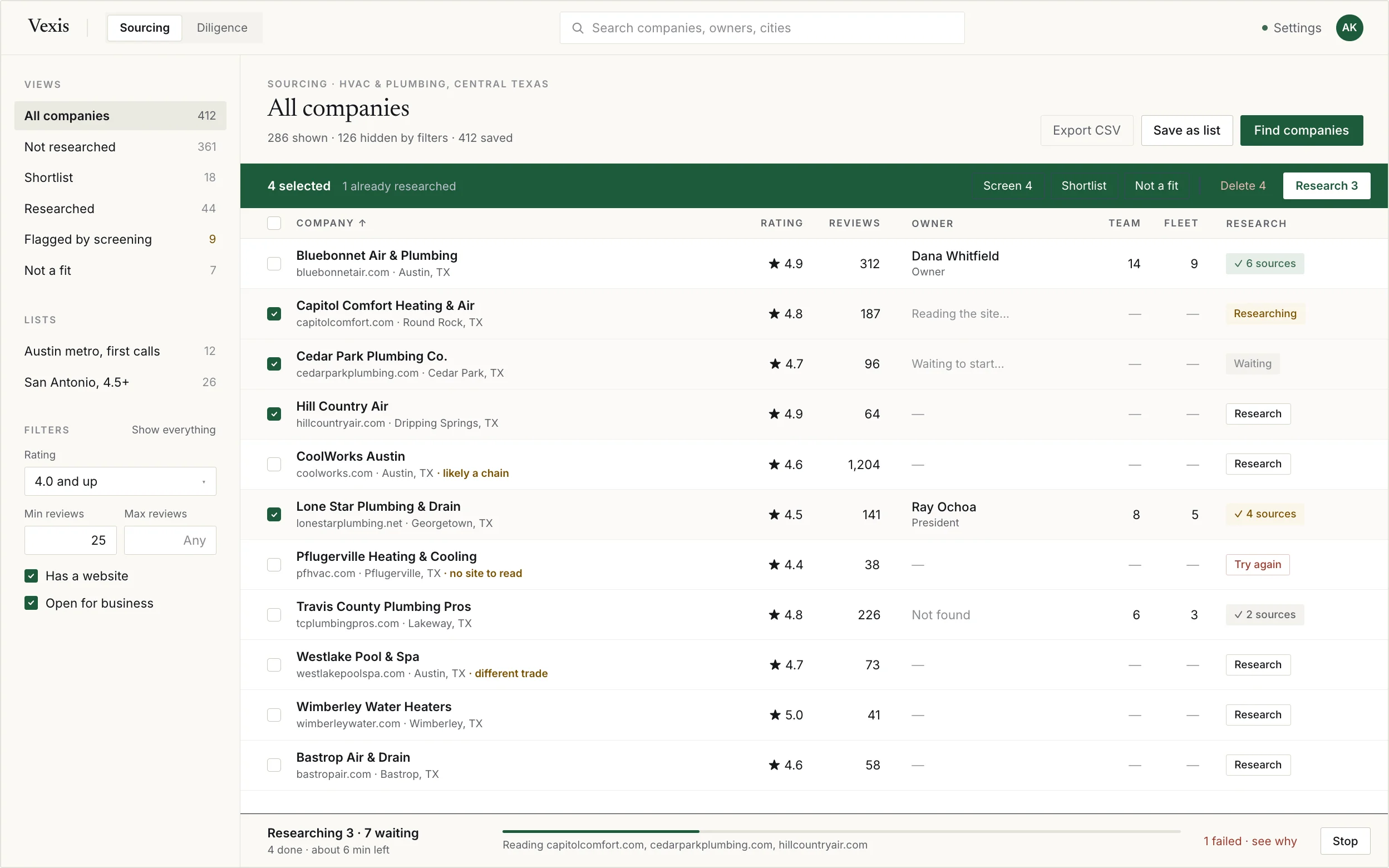
Task: Click the Max reviews field
Action: (x=170, y=540)
